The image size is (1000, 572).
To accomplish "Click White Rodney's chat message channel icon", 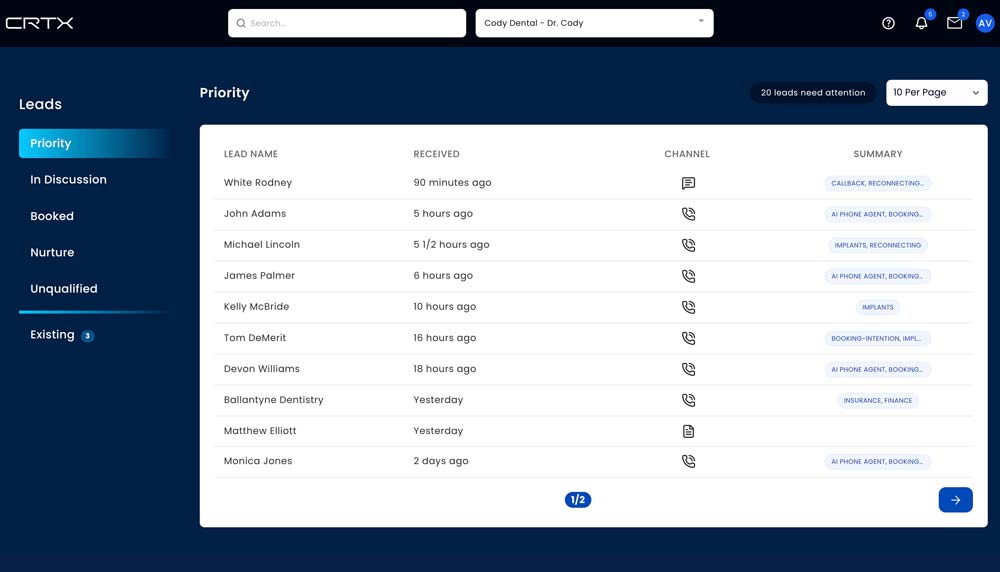I will coord(688,183).
